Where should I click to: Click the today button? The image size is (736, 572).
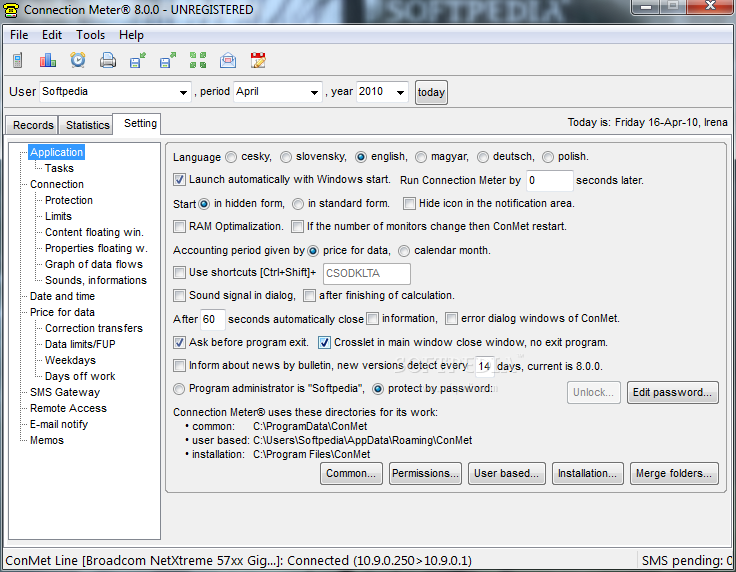[x=431, y=92]
